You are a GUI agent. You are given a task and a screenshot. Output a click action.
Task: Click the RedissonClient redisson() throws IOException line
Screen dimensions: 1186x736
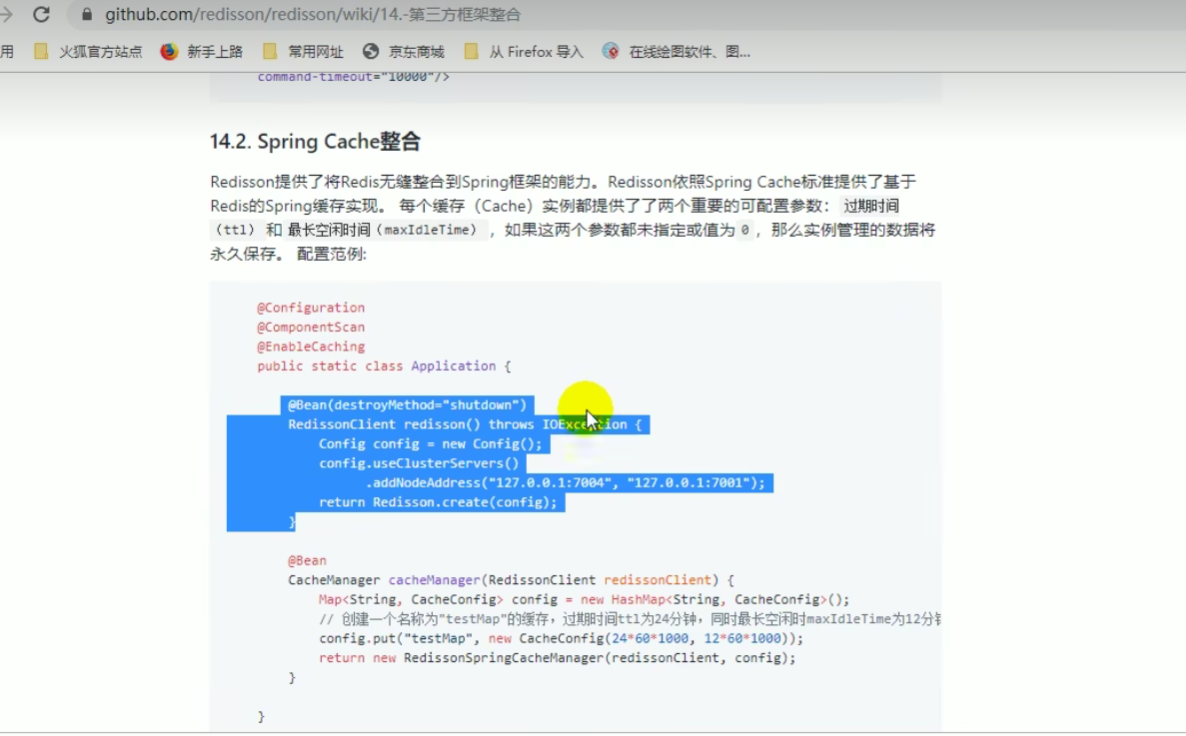pyautogui.click(x=464, y=424)
